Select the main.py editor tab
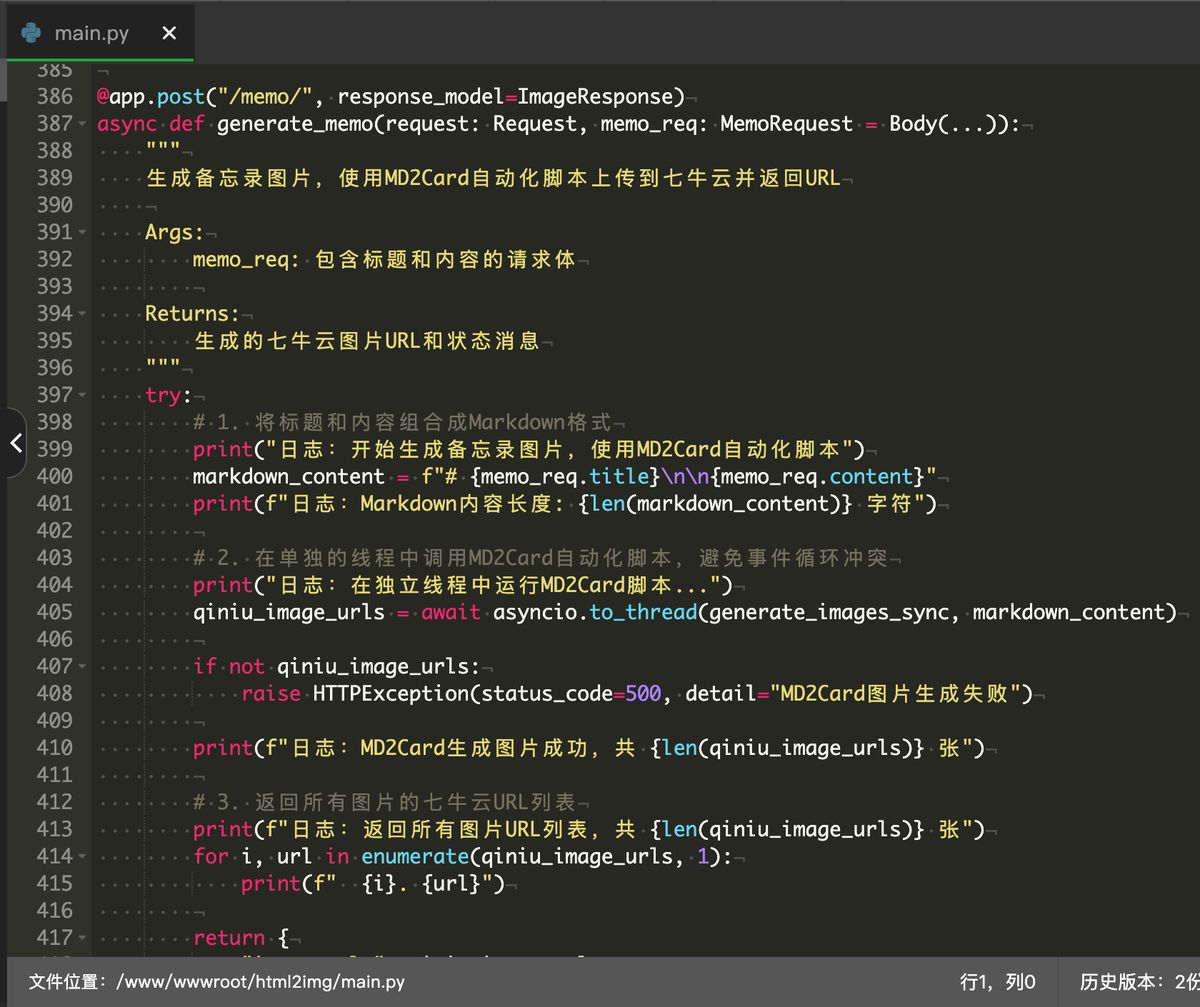 point(90,31)
